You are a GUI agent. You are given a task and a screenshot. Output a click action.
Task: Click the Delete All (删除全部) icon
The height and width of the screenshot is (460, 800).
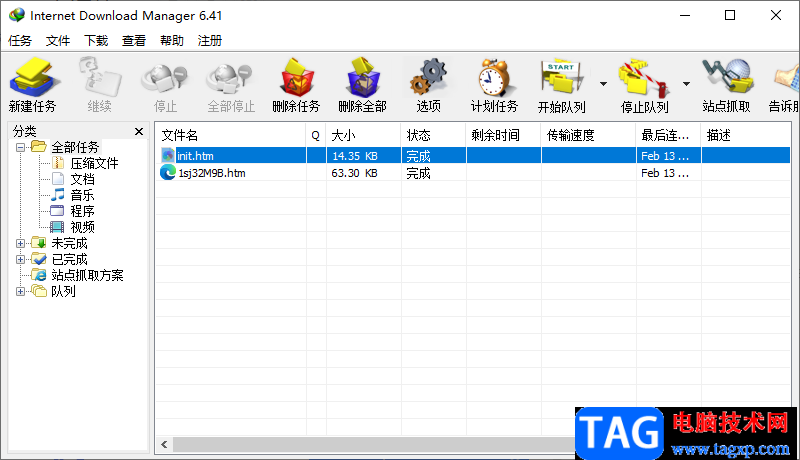pyautogui.click(x=363, y=77)
